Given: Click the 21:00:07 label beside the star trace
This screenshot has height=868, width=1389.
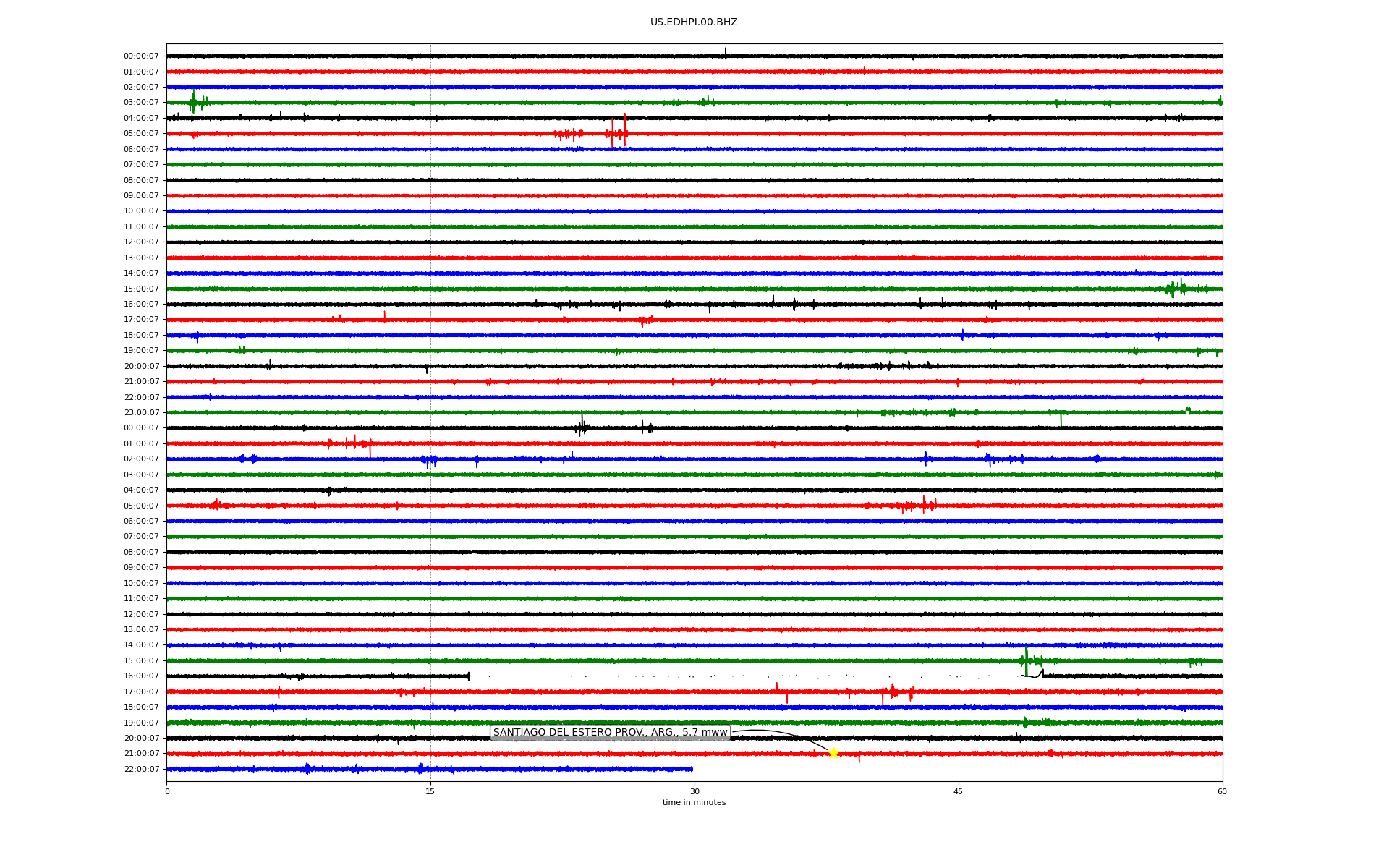Looking at the screenshot, I should tap(141, 754).
